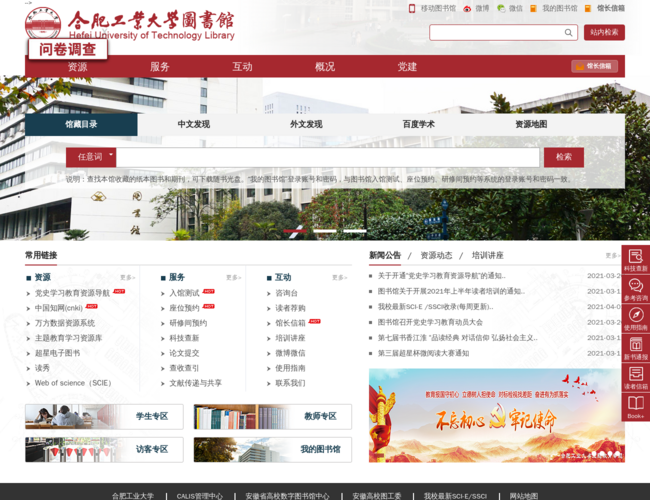Click the site search input field
This screenshot has width=650, height=500.
pos(497,32)
